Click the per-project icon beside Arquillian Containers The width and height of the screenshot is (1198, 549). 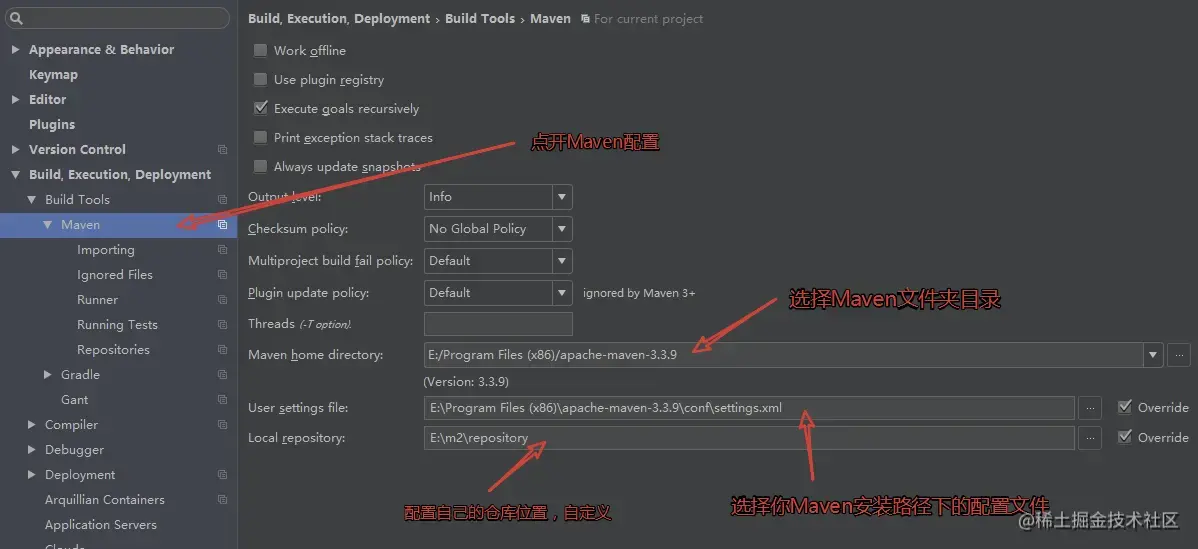pyautogui.click(x=222, y=500)
